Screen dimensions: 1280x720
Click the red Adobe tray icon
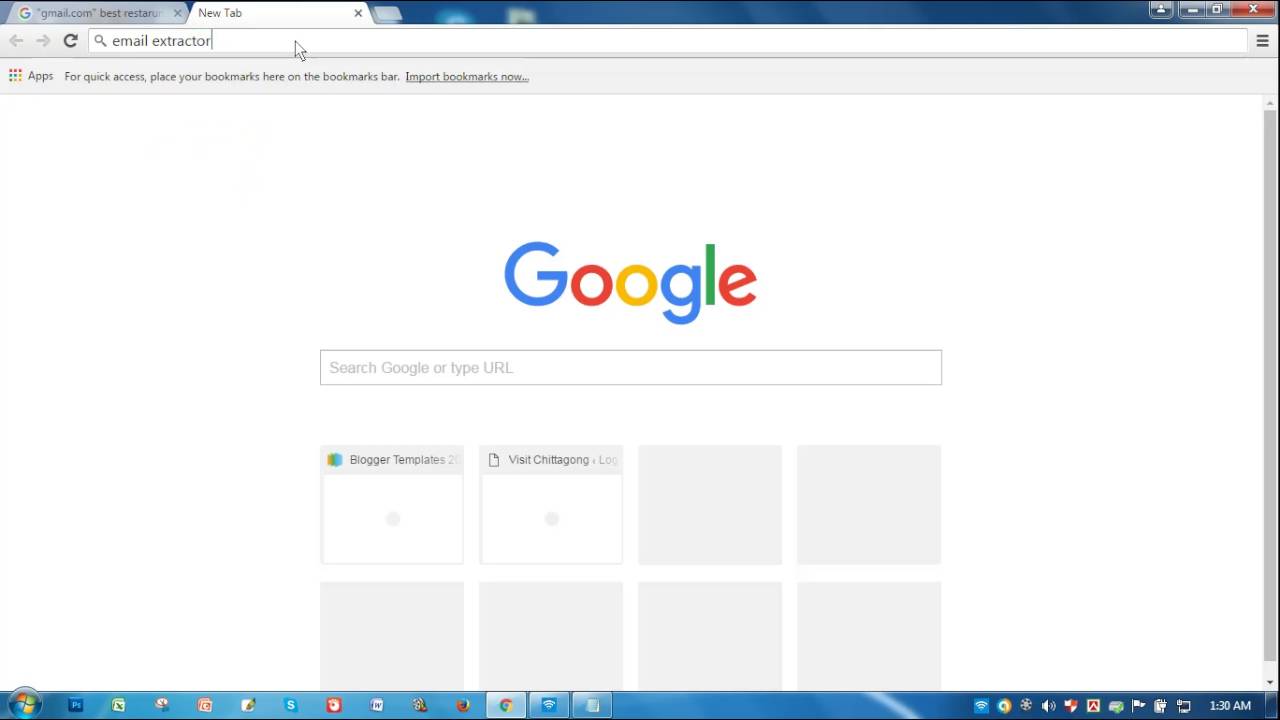coord(1093,706)
